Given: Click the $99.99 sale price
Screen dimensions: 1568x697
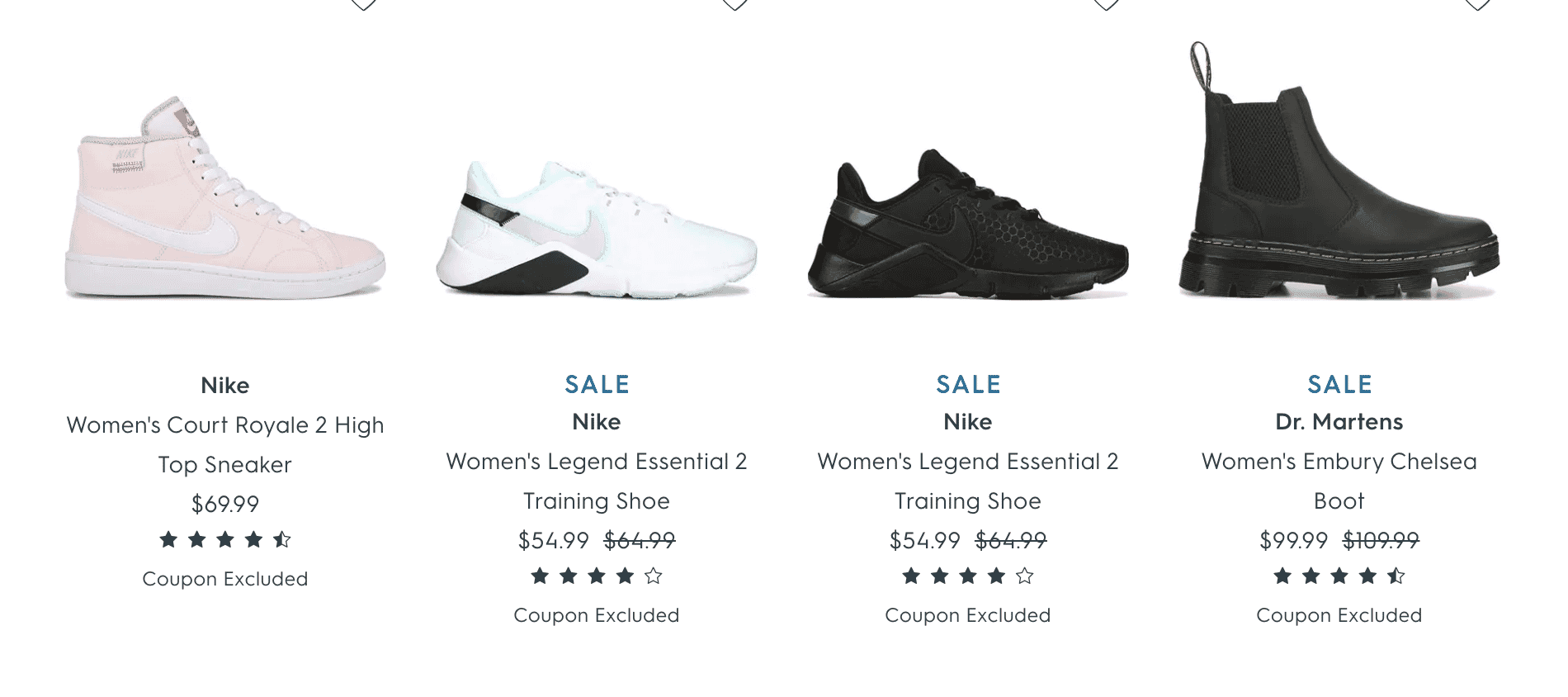Looking at the screenshot, I should click(x=1293, y=540).
